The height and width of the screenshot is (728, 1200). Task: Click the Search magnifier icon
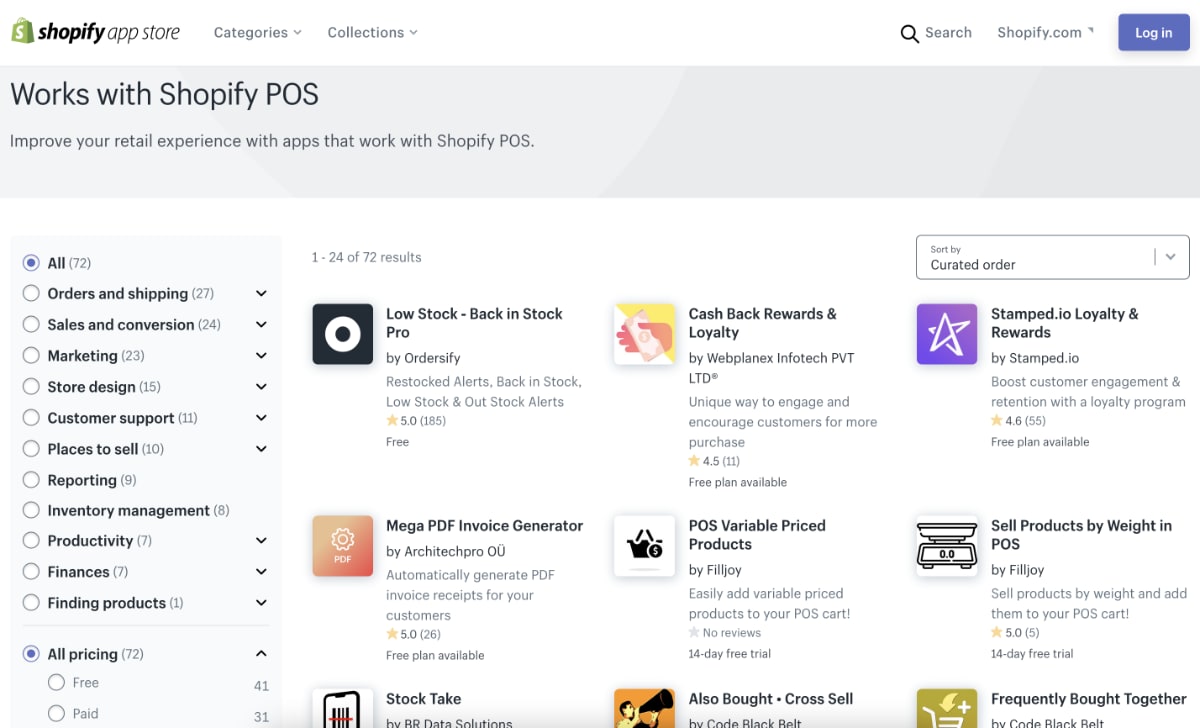click(909, 34)
